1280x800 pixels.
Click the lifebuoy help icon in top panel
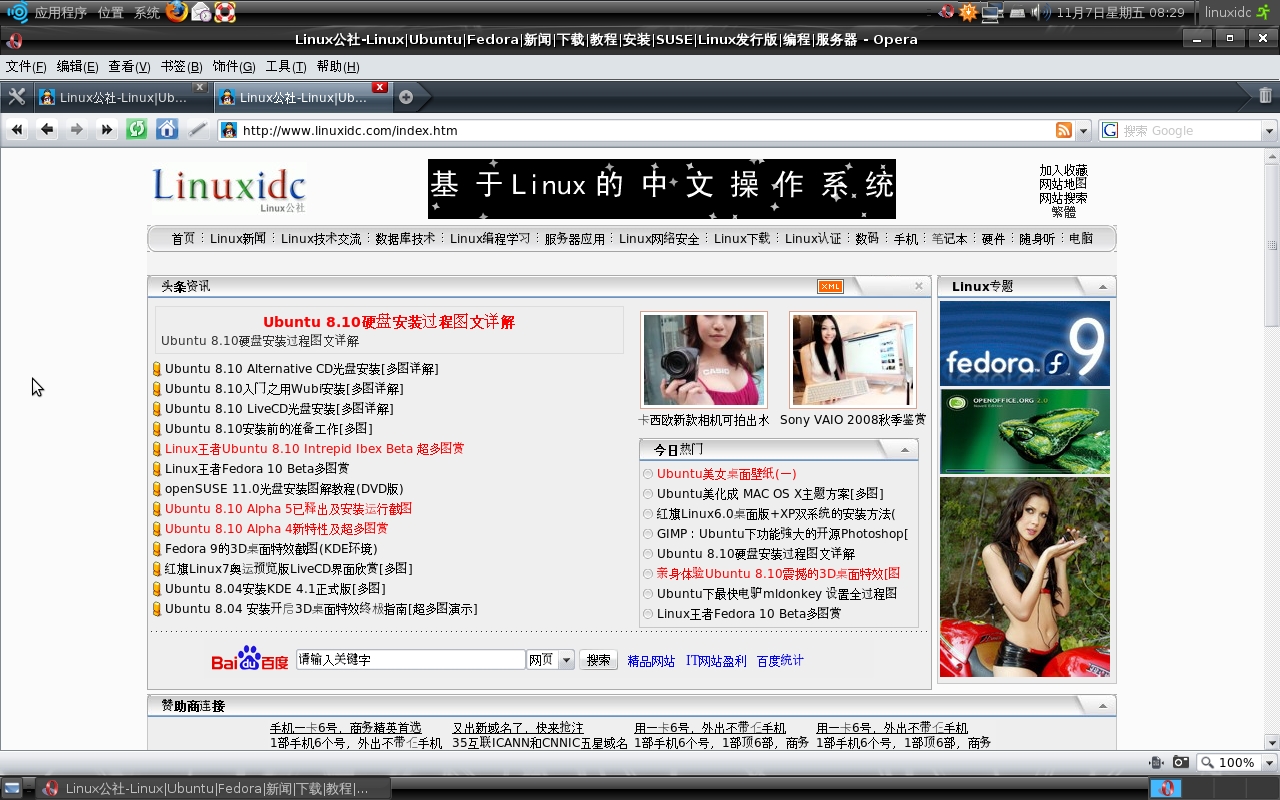click(x=225, y=12)
